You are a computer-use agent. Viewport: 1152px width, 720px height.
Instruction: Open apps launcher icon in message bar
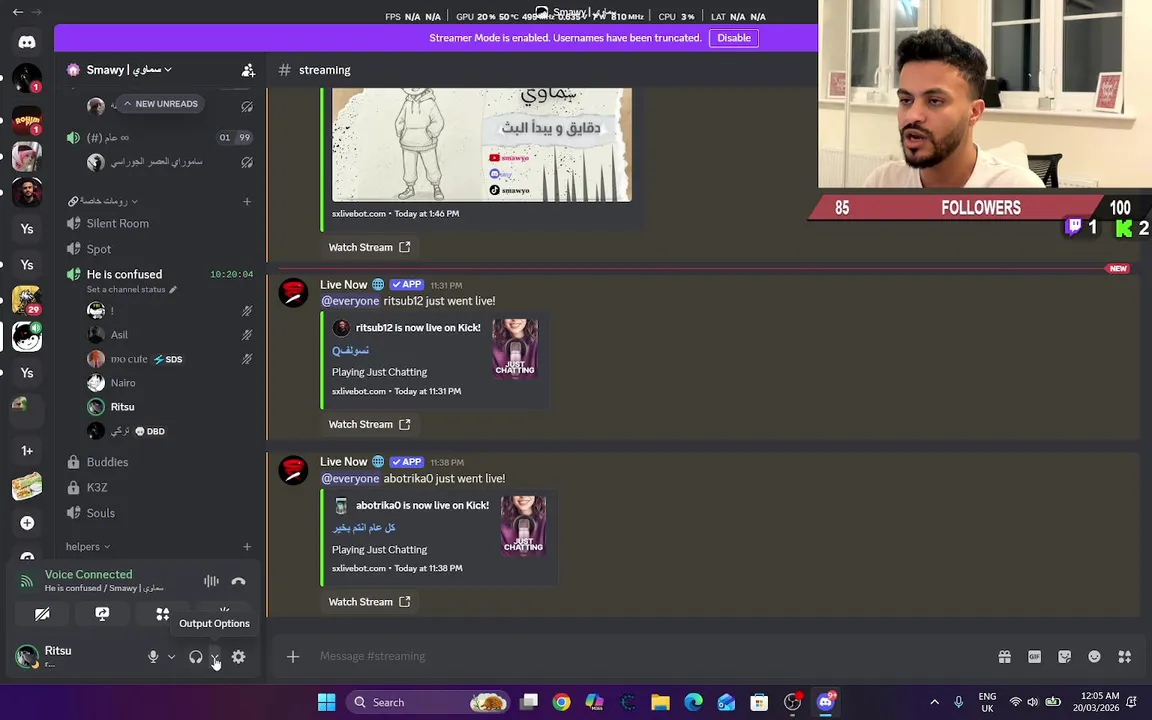1125,656
